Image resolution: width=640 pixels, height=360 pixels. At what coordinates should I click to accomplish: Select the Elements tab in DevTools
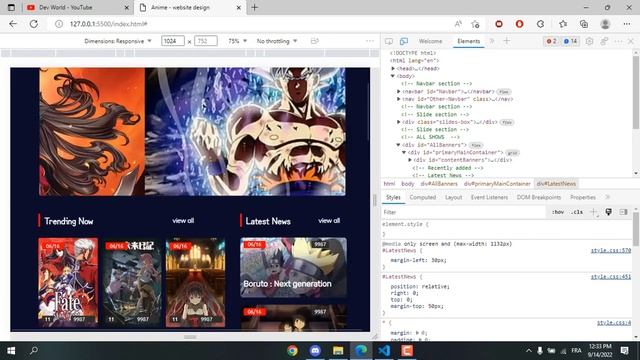coord(469,41)
